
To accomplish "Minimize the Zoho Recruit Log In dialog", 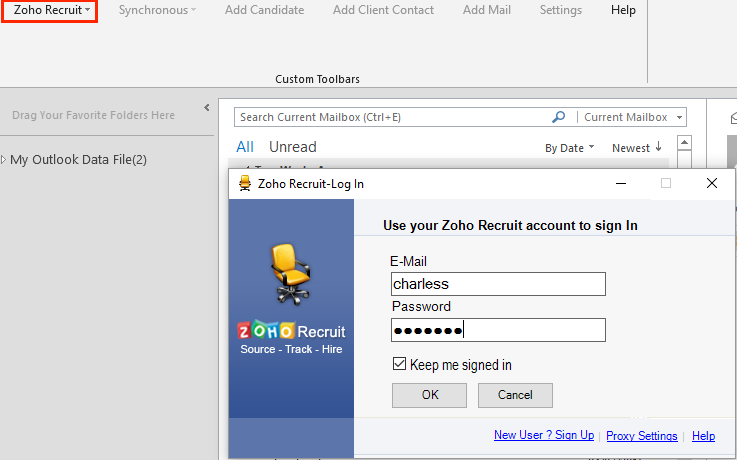I will click(621, 183).
